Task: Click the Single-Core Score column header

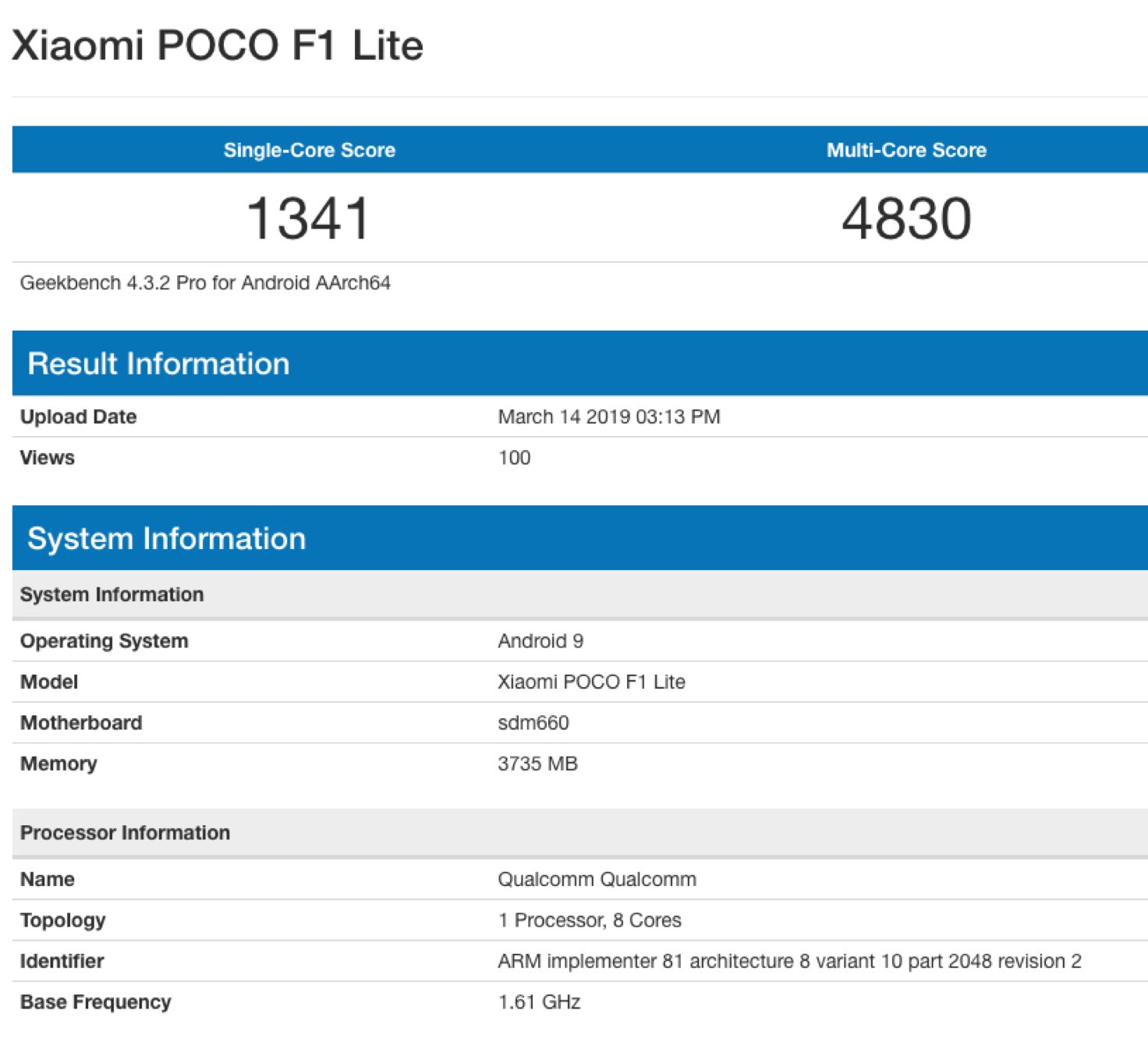Action: pyautogui.click(x=309, y=150)
